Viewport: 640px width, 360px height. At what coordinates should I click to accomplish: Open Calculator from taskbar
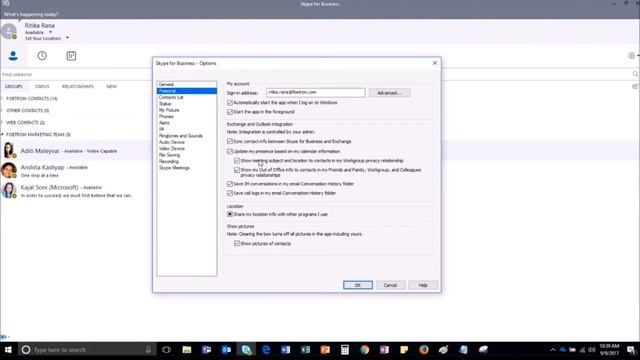click(345, 350)
